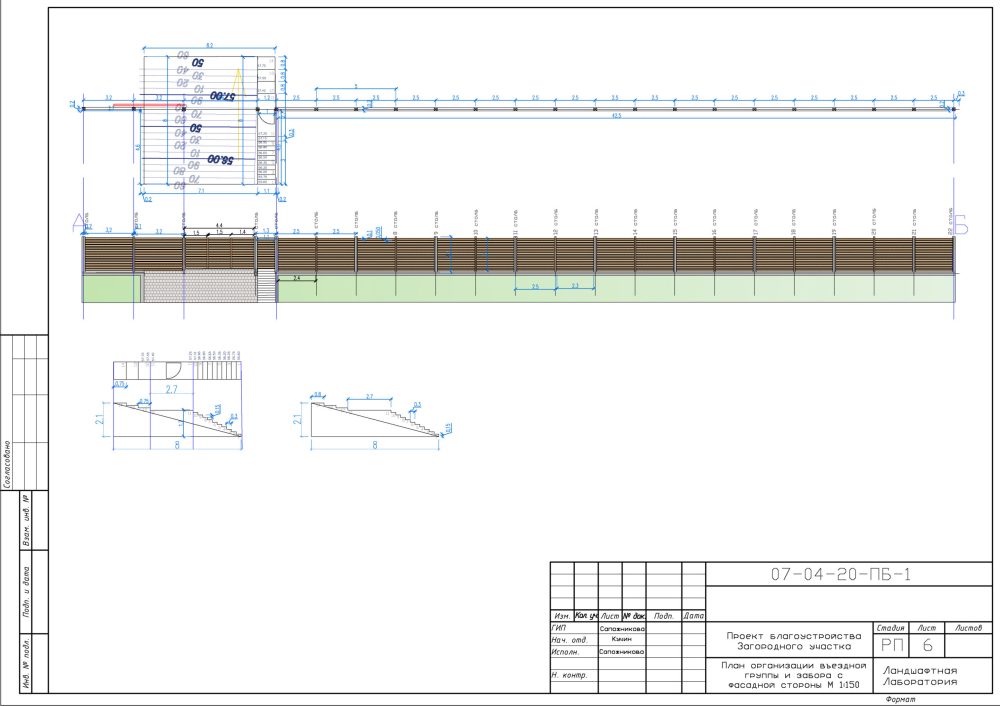Click the drawing number 07-04-20-ПБ-1
The height and width of the screenshot is (706, 1000).
click(x=840, y=575)
